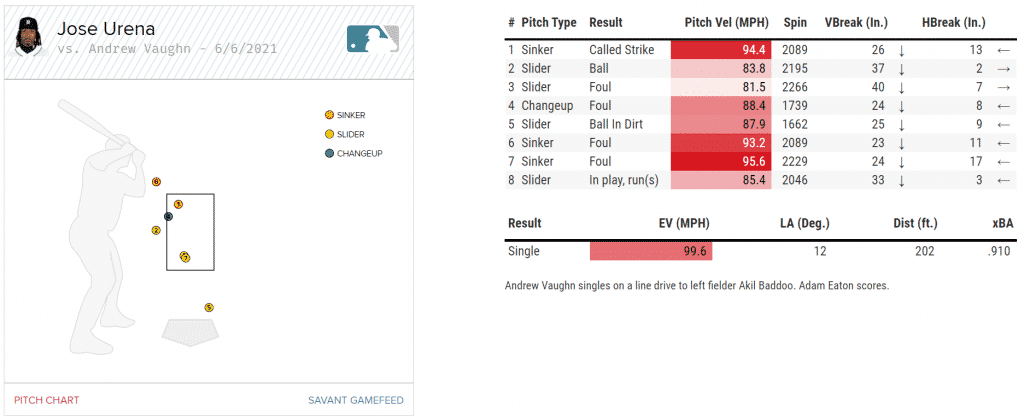Click the Sinker legend color dot
This screenshot has width=1024, height=419.
329,116
